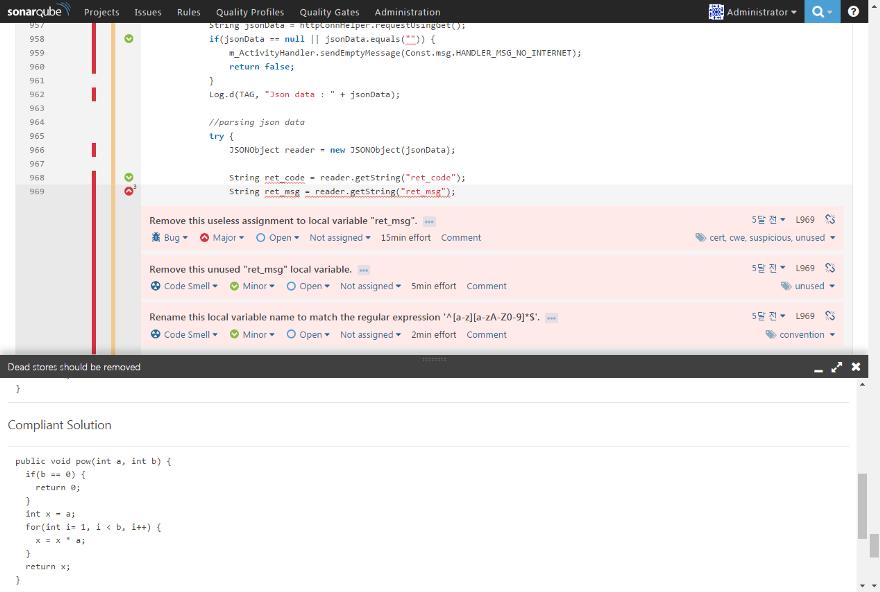Edit cert, cwe, suspicious, unused tags dropdown

[x=772, y=237]
